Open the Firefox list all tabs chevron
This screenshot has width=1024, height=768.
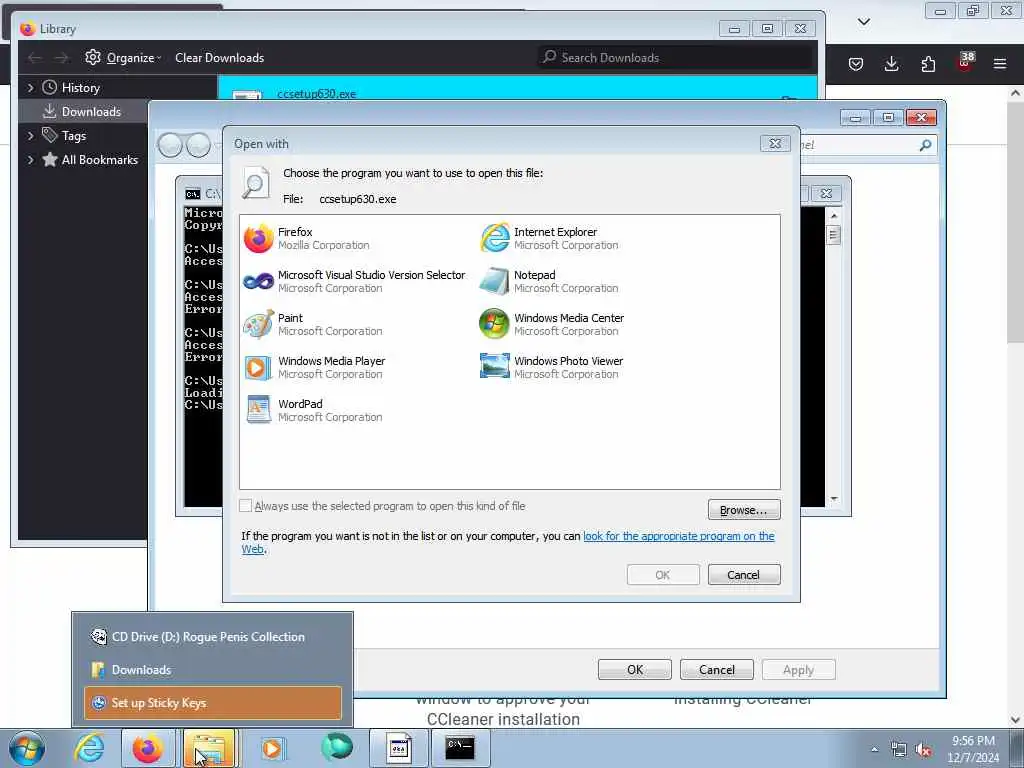(863, 22)
